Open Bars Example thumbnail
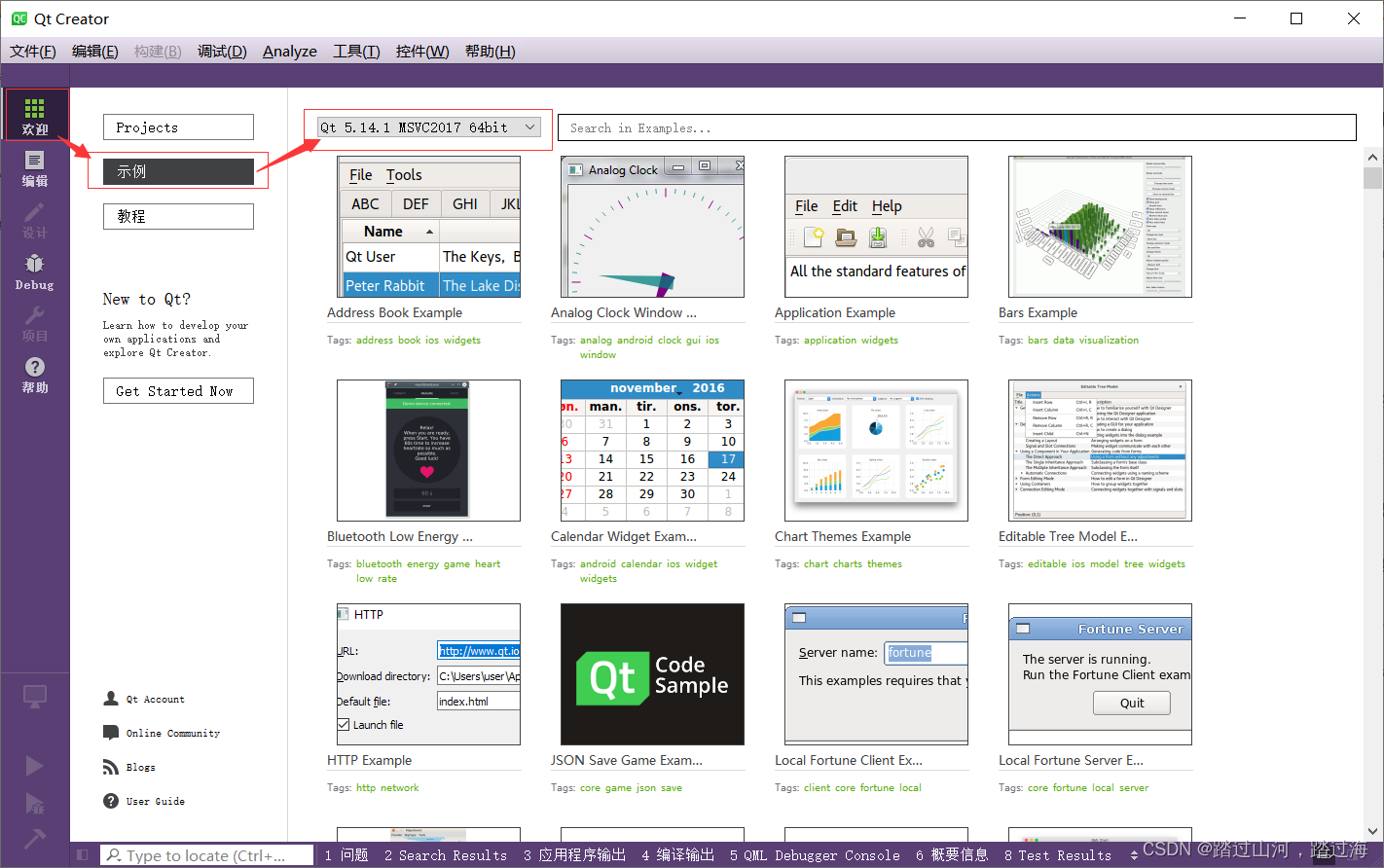Image resolution: width=1384 pixels, height=868 pixels. click(x=1100, y=227)
